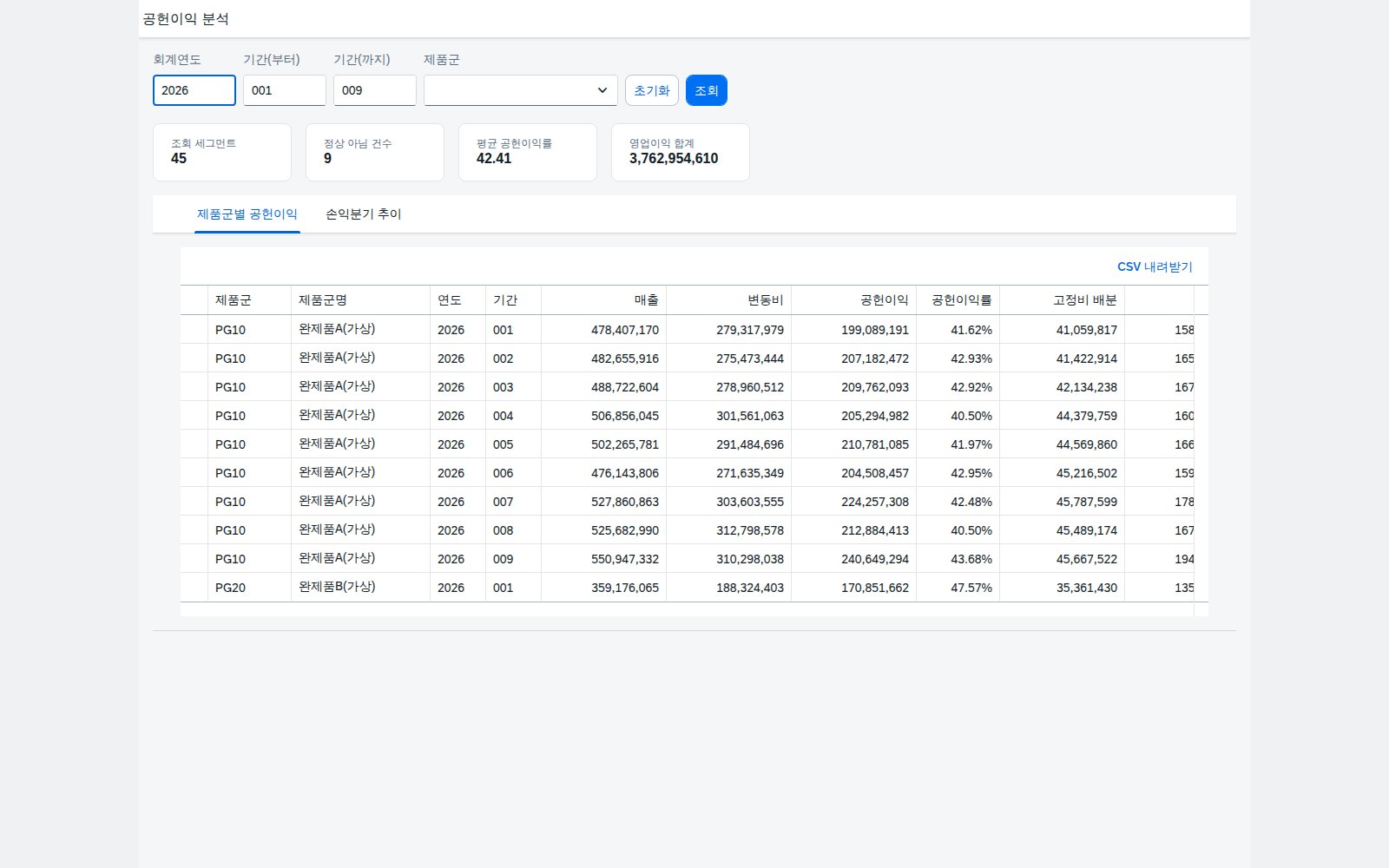Viewport: 1389px width, 868px height.
Task: Select margin rate cell 43.68%
Action: click(x=958, y=559)
